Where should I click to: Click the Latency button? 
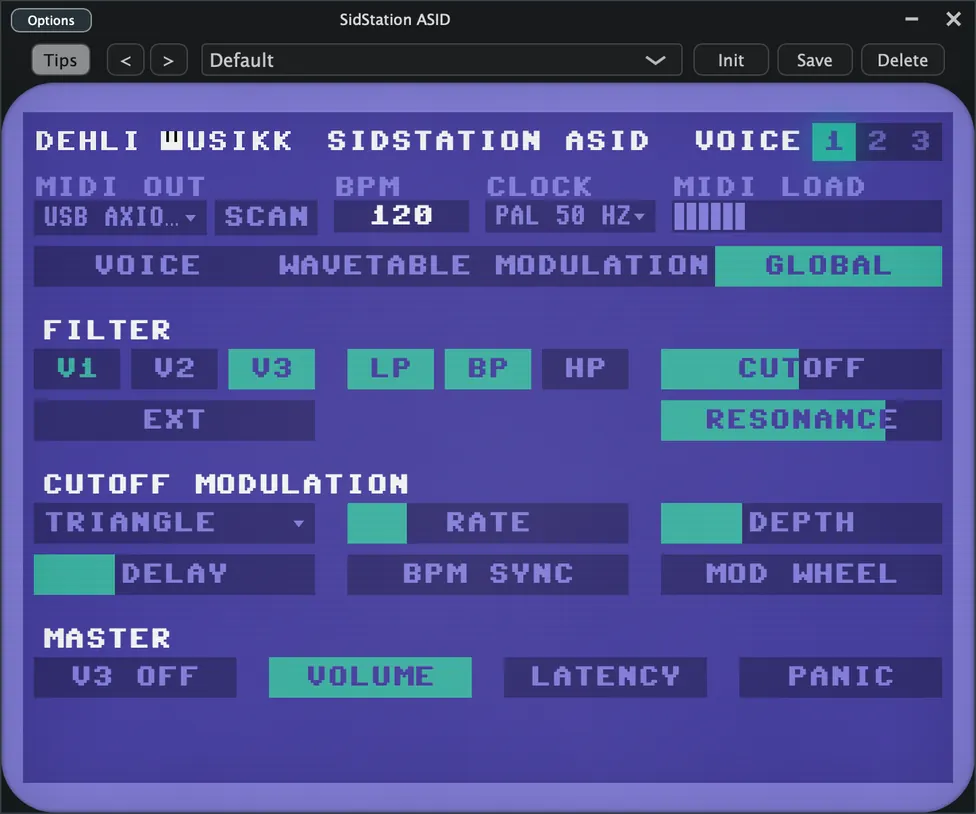click(605, 677)
